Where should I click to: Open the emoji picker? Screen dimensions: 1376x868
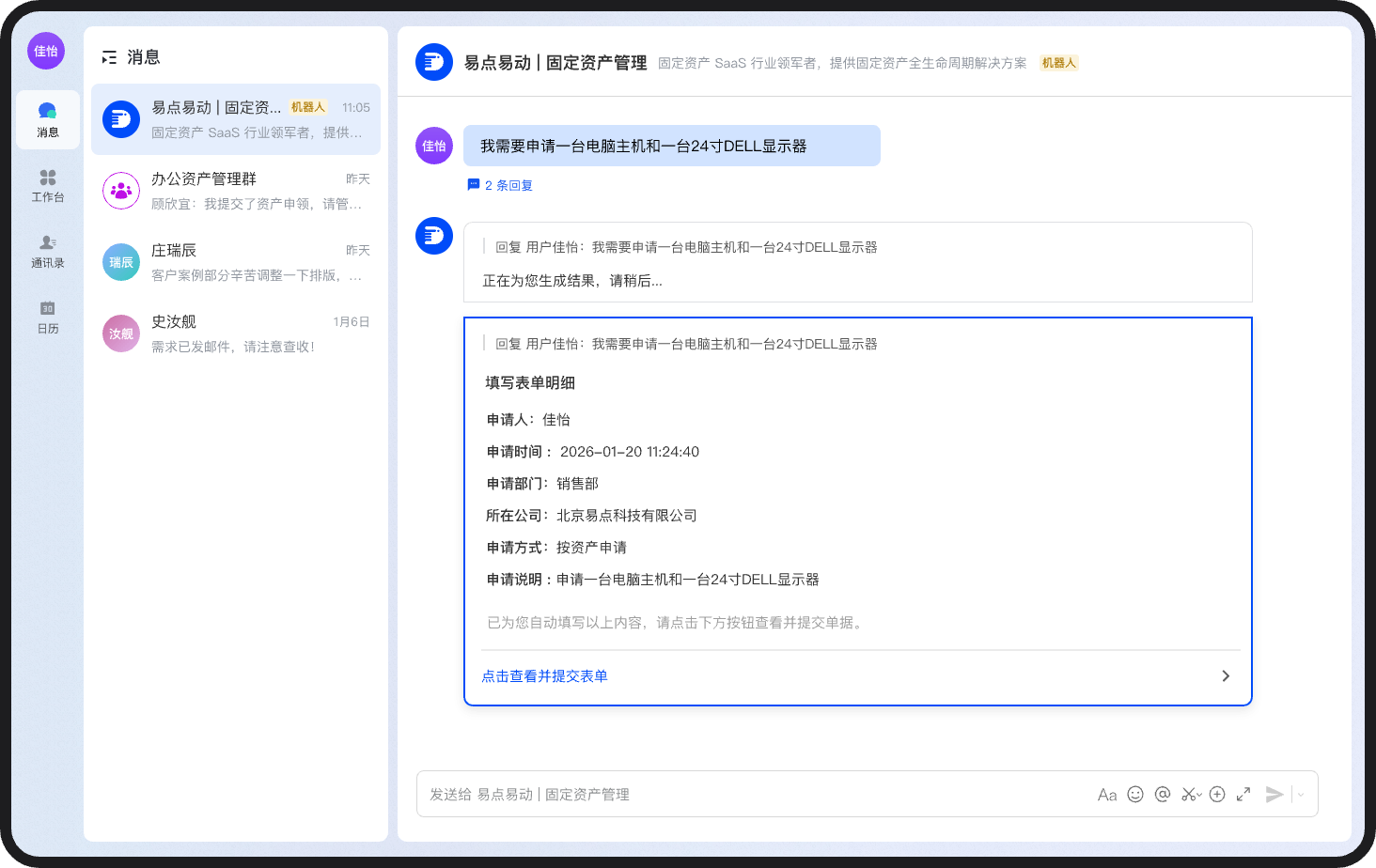click(x=1135, y=795)
